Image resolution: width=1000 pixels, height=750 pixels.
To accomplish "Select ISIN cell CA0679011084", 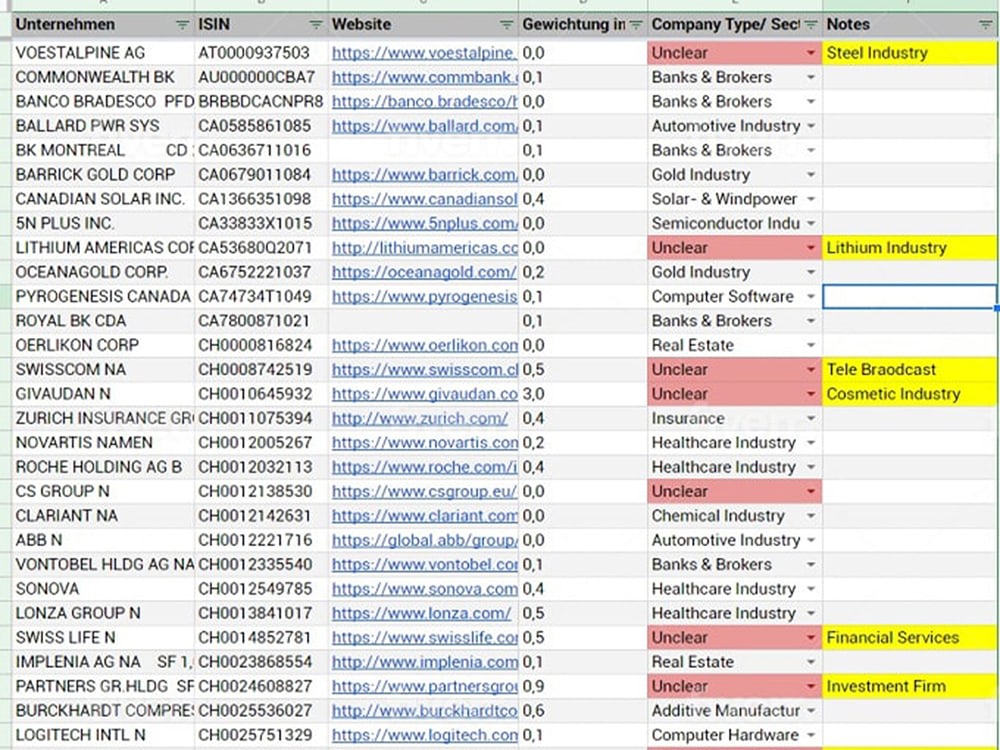I will (261, 175).
